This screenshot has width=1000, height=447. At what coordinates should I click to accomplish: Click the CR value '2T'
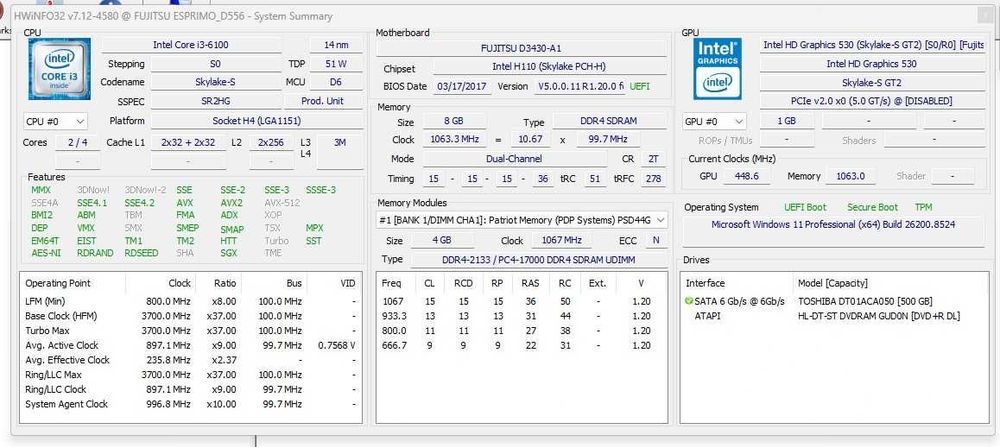click(x=653, y=159)
